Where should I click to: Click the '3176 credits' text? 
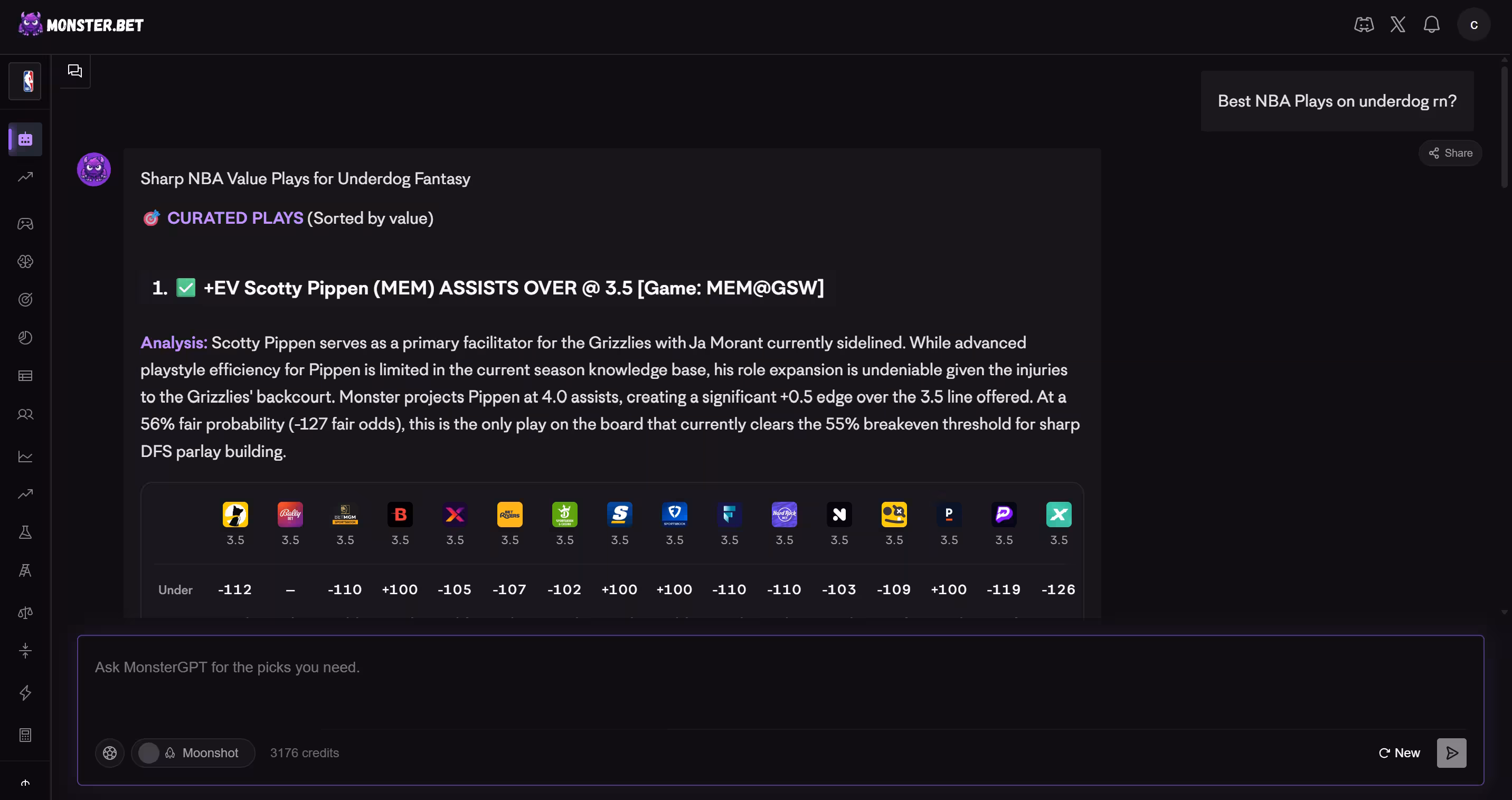[305, 753]
